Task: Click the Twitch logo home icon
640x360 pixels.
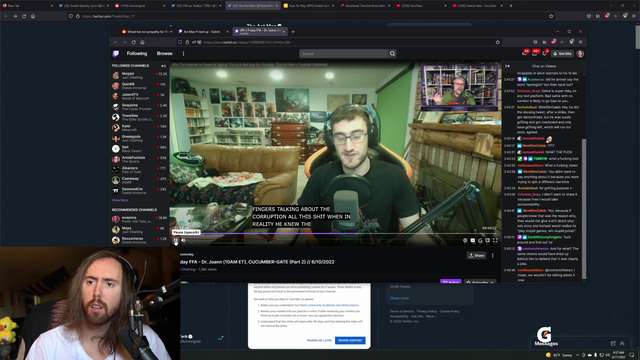Action: pos(116,53)
